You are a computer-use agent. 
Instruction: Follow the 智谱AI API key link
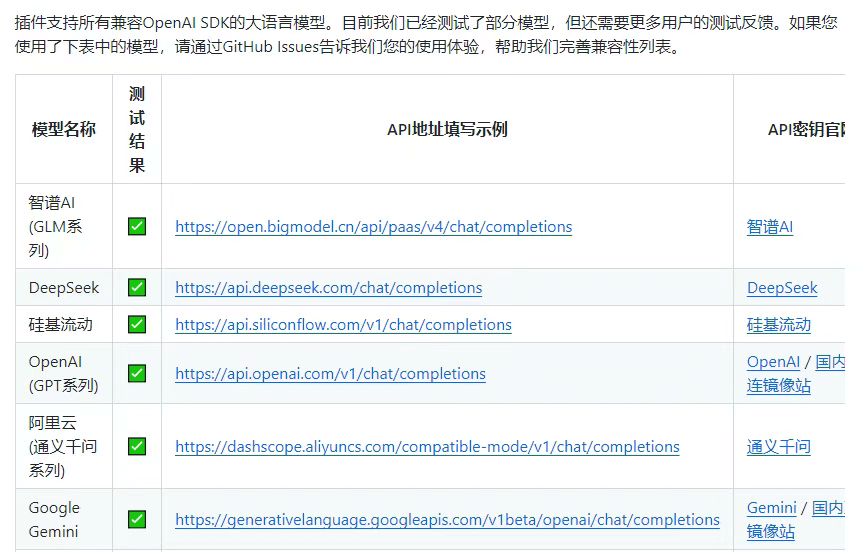click(770, 227)
